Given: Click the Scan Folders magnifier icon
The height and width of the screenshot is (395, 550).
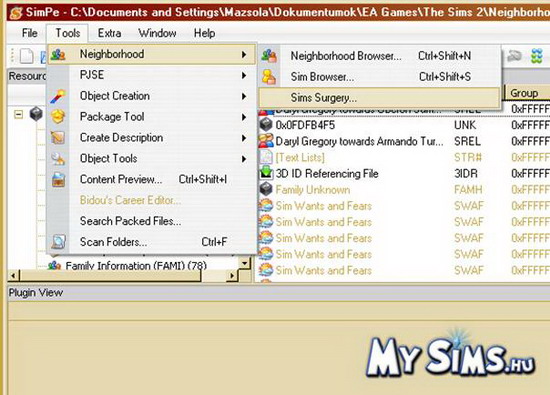Looking at the screenshot, I should point(58,242).
